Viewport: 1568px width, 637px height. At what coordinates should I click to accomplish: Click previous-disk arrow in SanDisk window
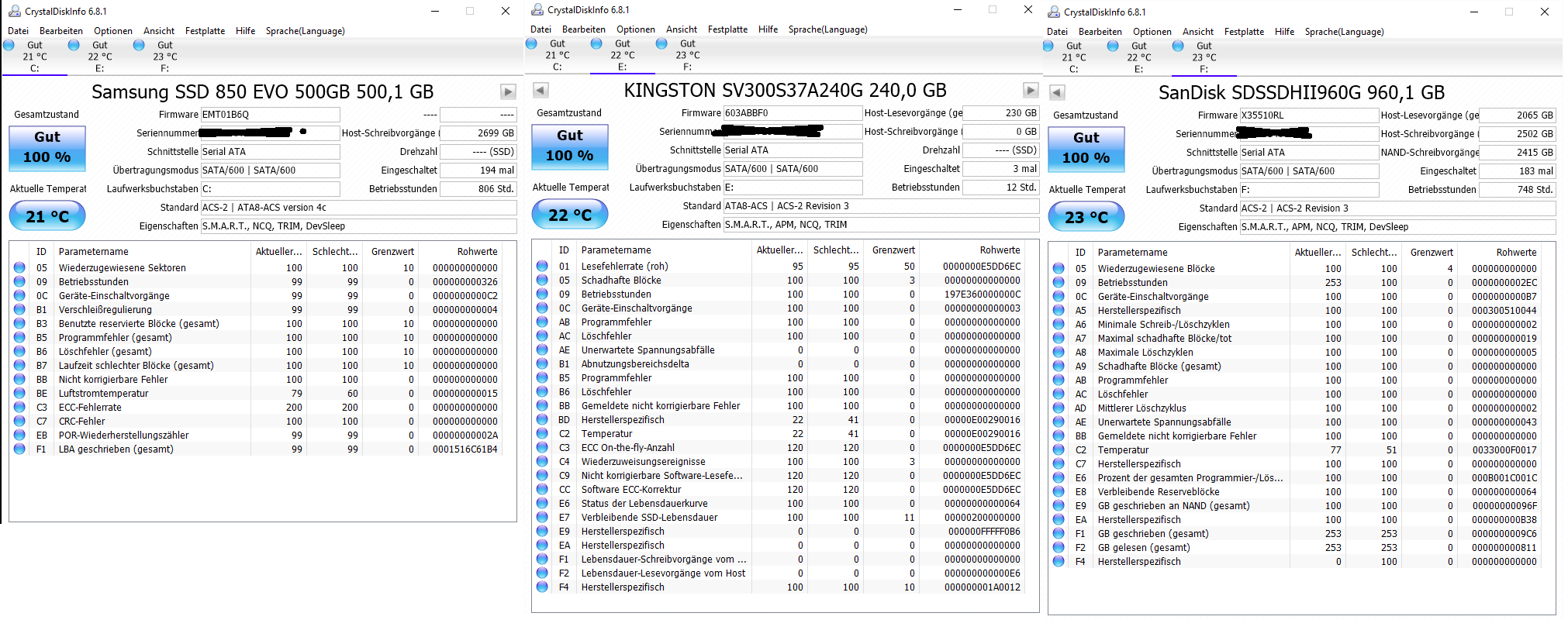pos(1057,93)
